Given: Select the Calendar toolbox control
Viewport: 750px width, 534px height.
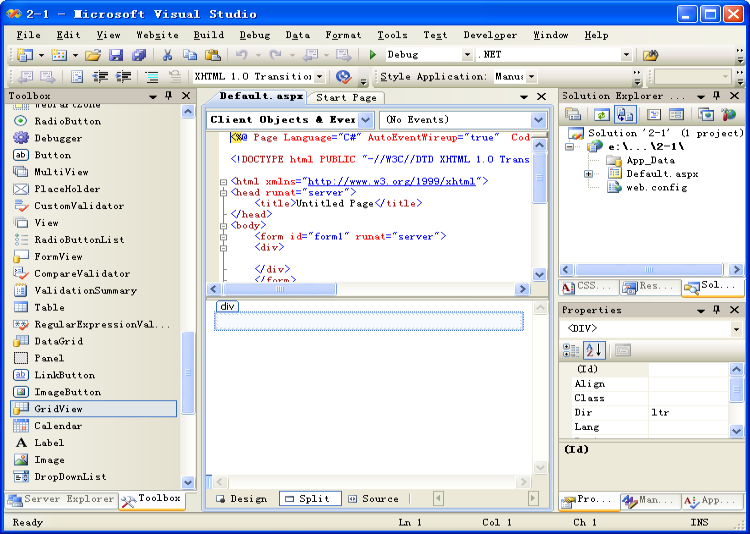Looking at the screenshot, I should (x=93, y=426).
